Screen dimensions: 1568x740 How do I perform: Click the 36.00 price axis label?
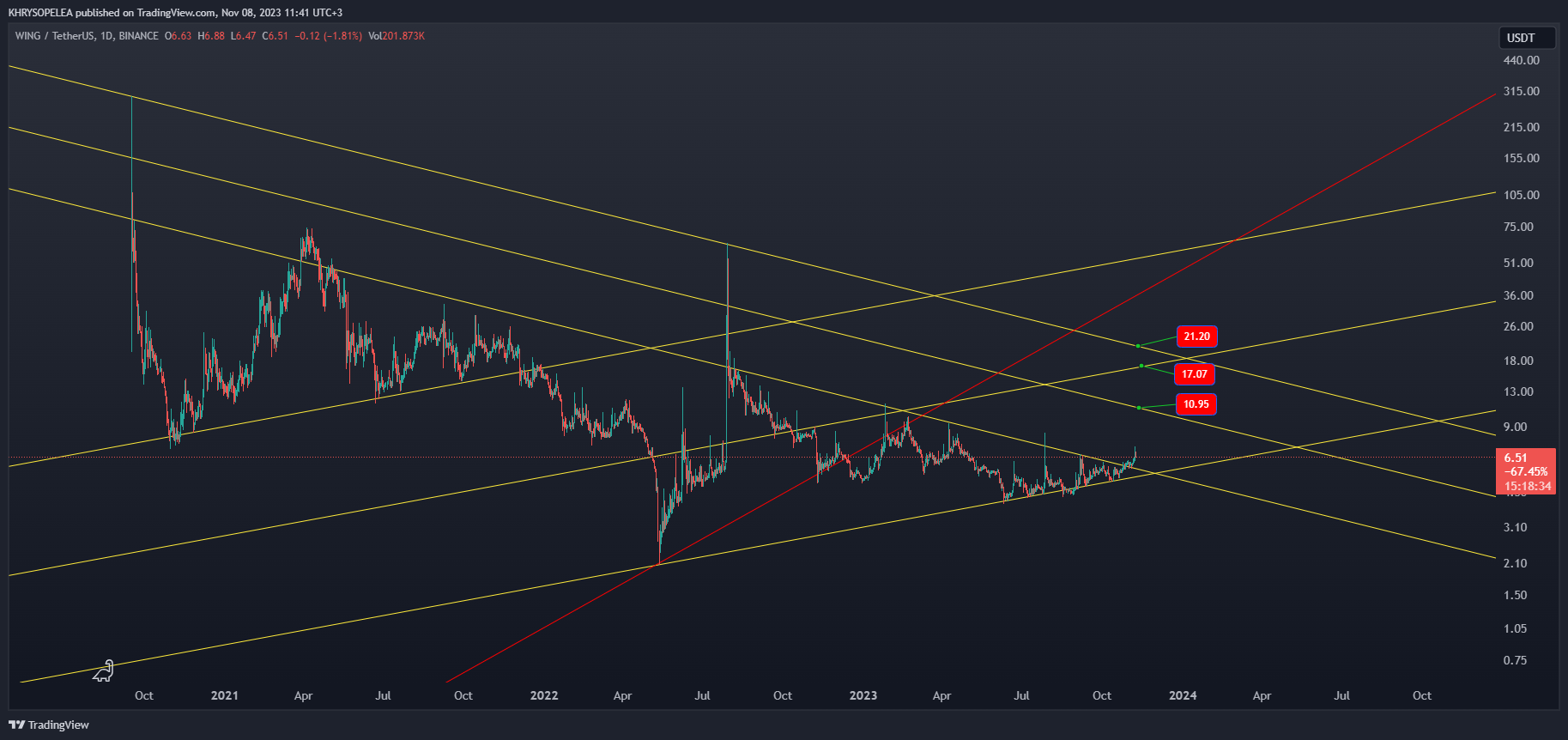coord(1518,295)
